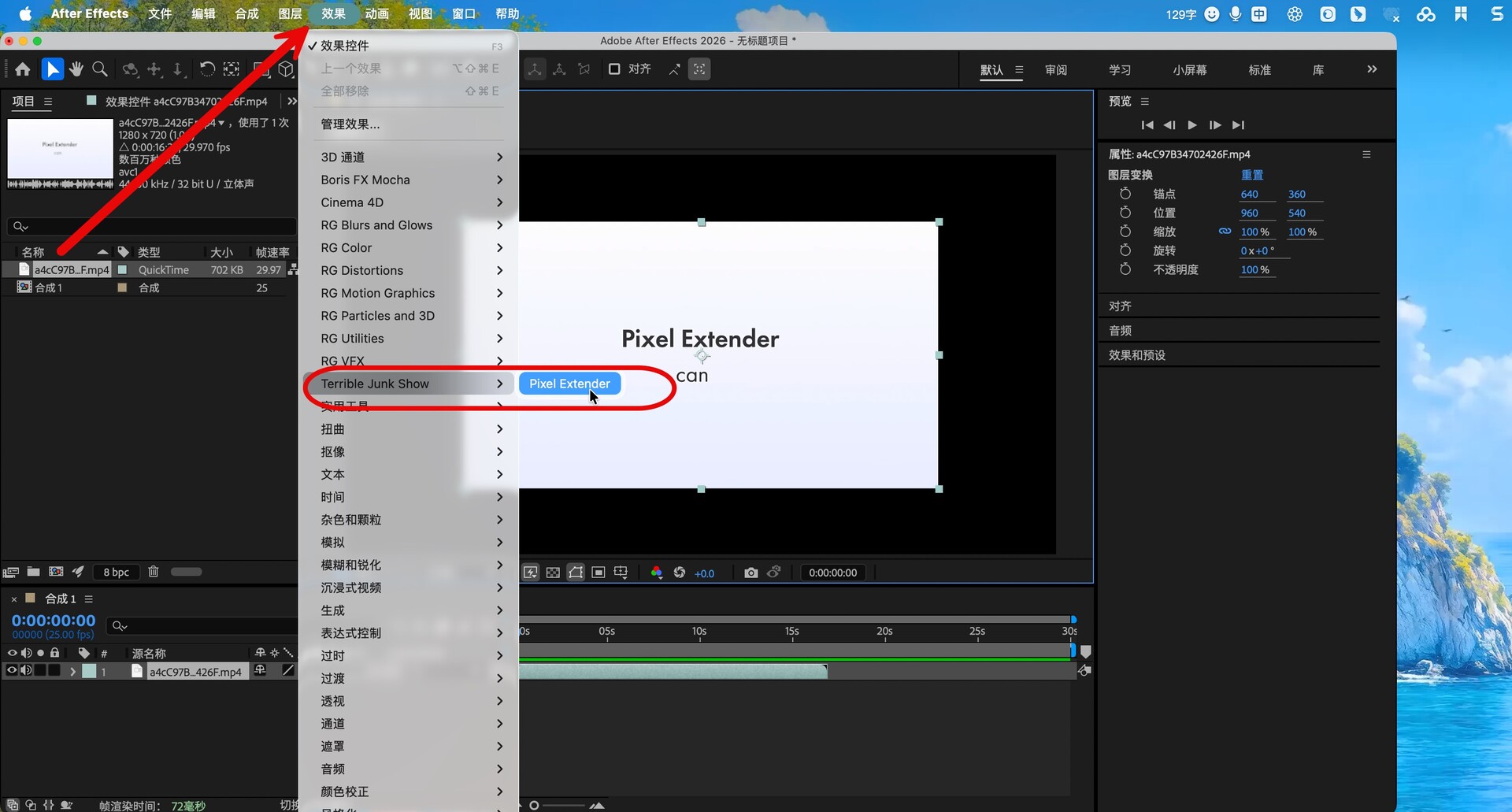The image size is (1512, 812).
Task: Open show channel RGB color icon
Action: point(656,573)
